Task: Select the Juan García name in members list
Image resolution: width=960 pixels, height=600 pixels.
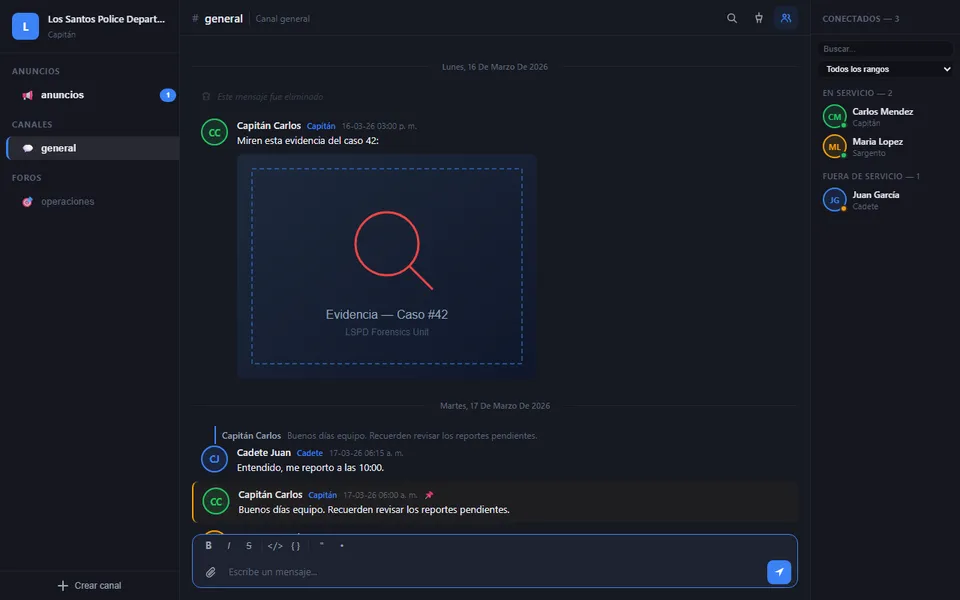Action: pyautogui.click(x=876, y=195)
